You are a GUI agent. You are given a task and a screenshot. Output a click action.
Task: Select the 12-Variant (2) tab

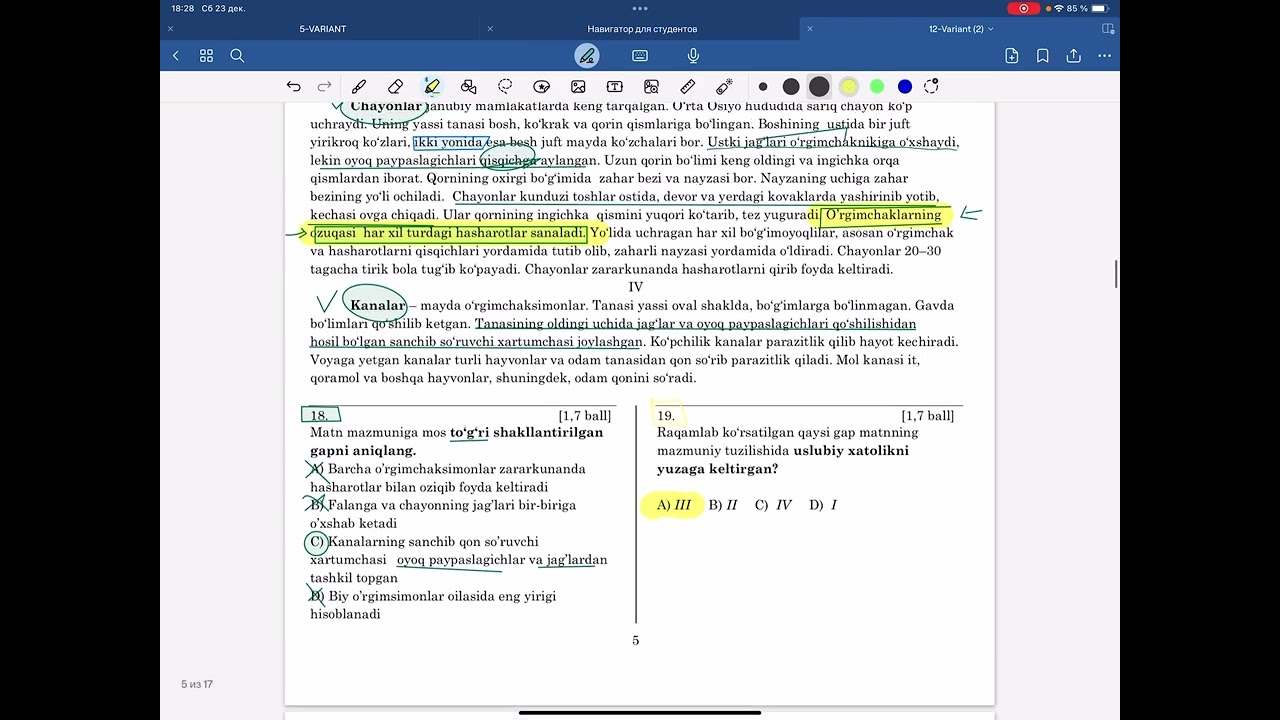(956, 29)
